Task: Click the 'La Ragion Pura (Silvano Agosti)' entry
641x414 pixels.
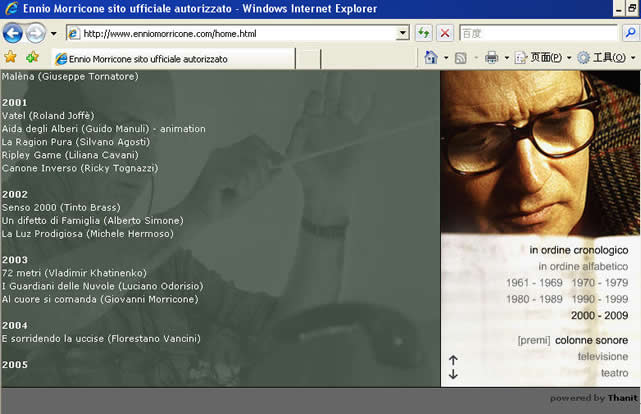Action: 76,142
